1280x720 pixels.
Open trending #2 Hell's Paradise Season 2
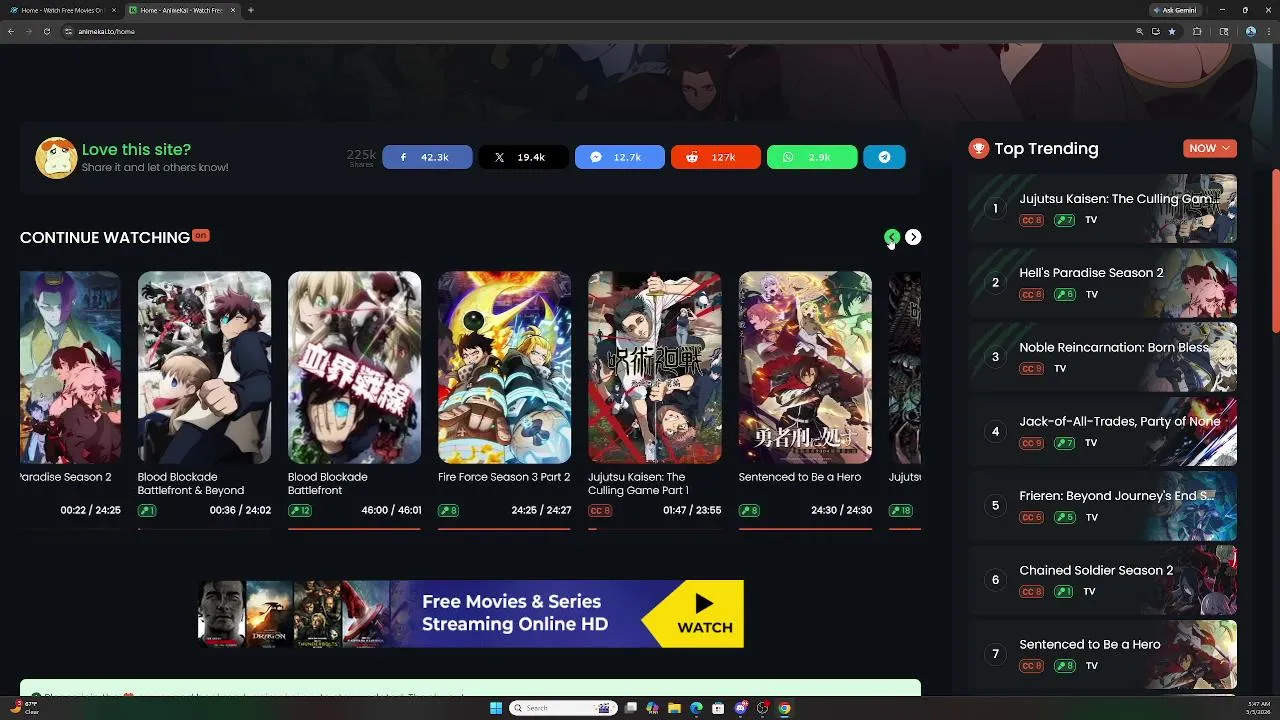point(1102,282)
